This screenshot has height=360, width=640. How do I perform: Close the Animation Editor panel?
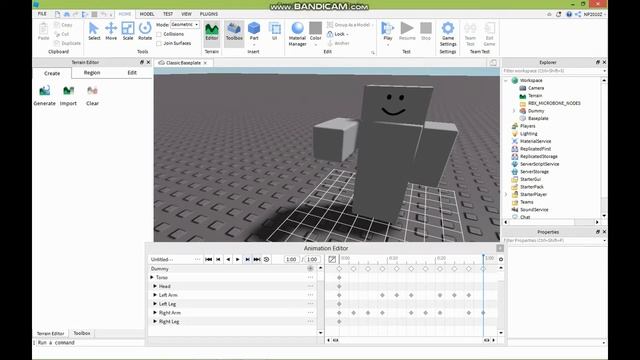point(500,248)
